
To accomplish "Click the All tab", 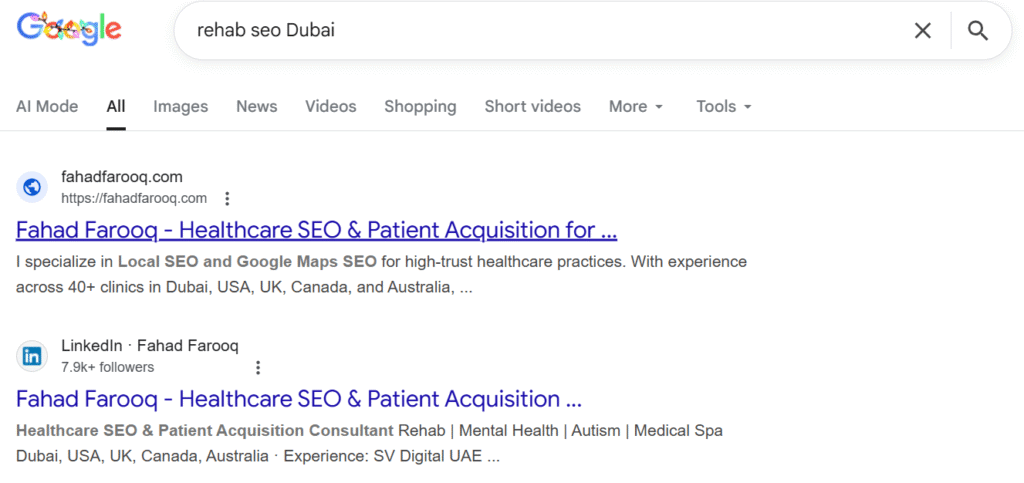I will coord(116,106).
